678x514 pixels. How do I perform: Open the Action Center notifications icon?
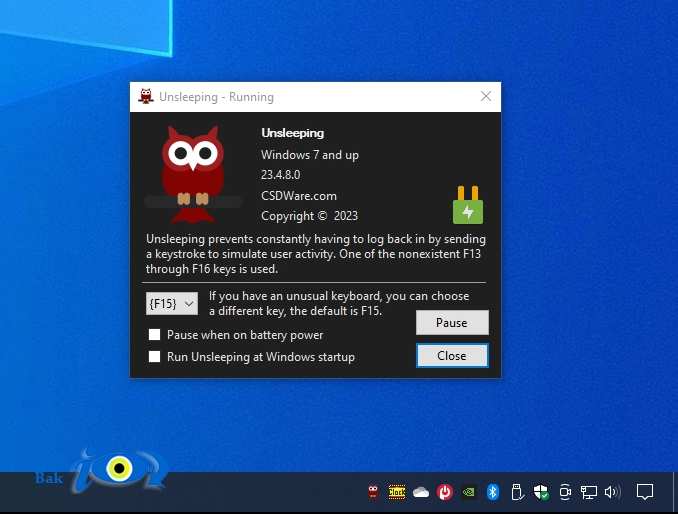point(645,492)
